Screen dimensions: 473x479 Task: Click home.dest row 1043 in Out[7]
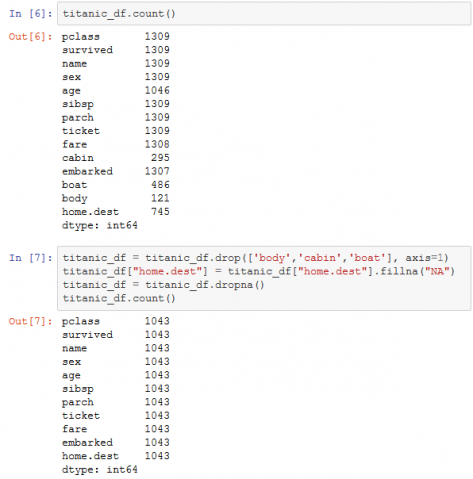pyautogui.click(x=116, y=456)
